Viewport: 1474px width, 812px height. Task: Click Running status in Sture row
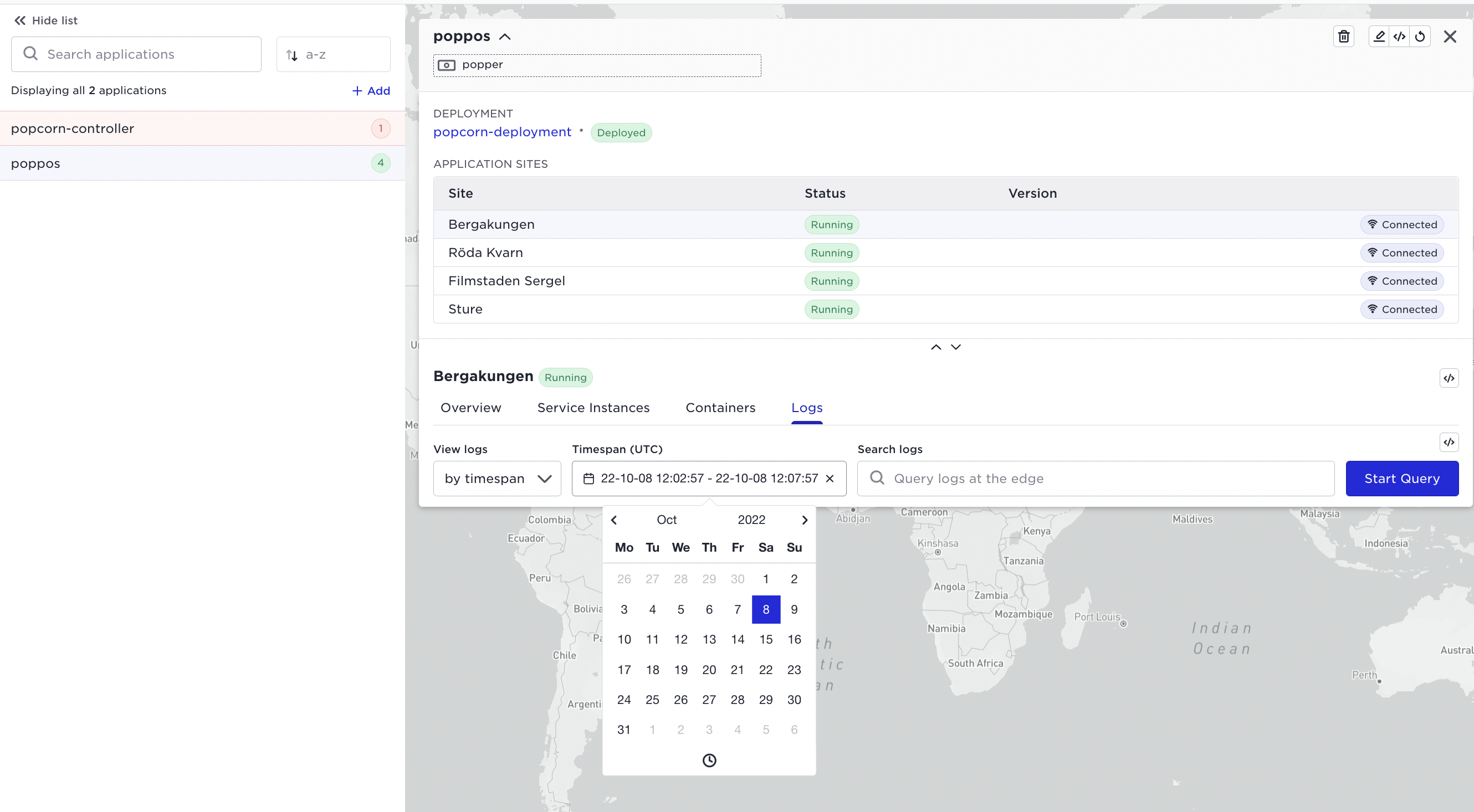point(831,310)
